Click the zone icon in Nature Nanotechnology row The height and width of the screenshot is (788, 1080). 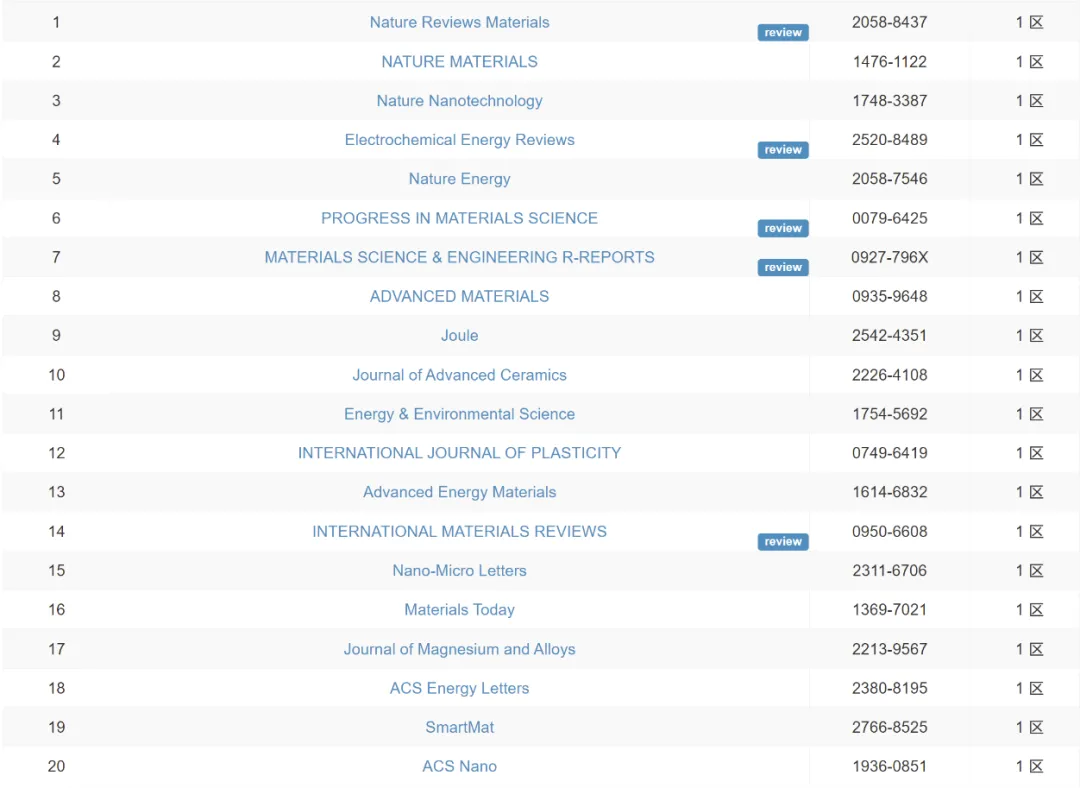click(1037, 101)
